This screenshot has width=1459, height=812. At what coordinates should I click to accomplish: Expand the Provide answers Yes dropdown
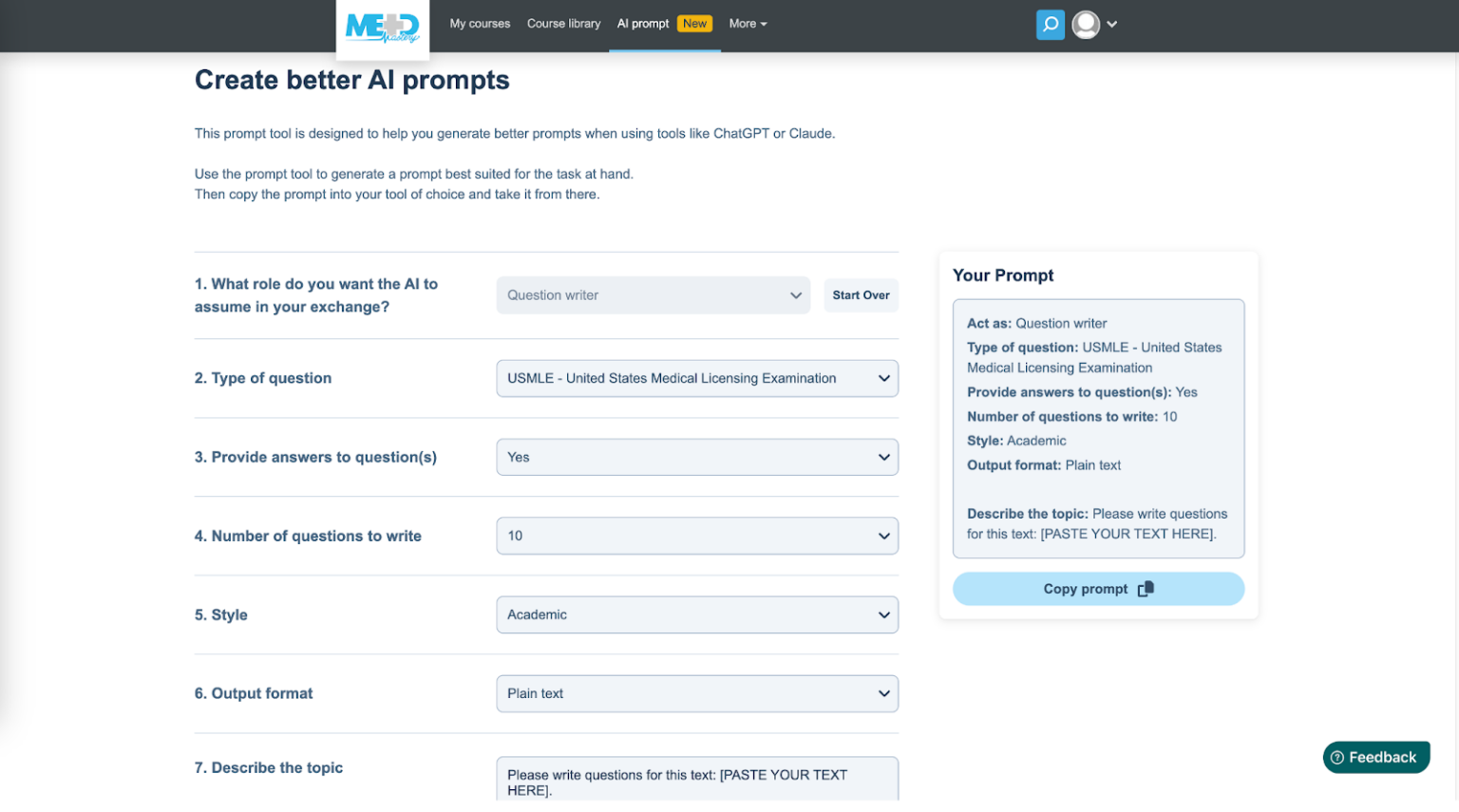point(696,457)
